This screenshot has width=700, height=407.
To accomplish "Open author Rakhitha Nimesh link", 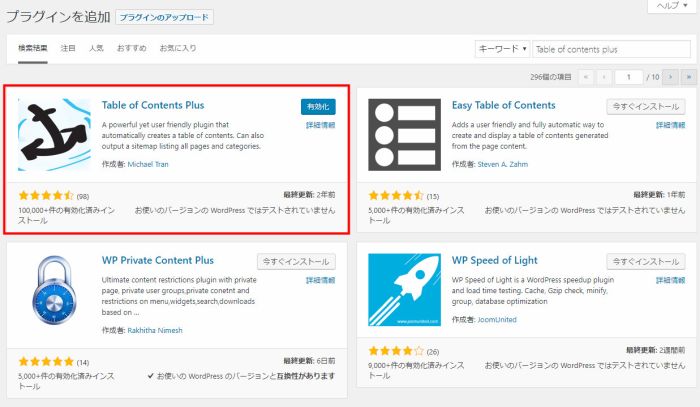I will coord(155,330).
